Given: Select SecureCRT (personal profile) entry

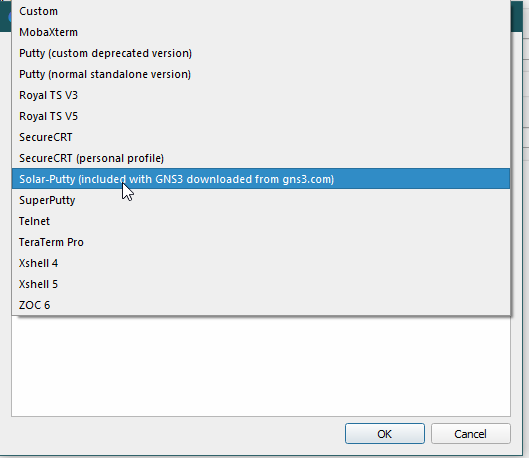Looking at the screenshot, I should 261,158.
